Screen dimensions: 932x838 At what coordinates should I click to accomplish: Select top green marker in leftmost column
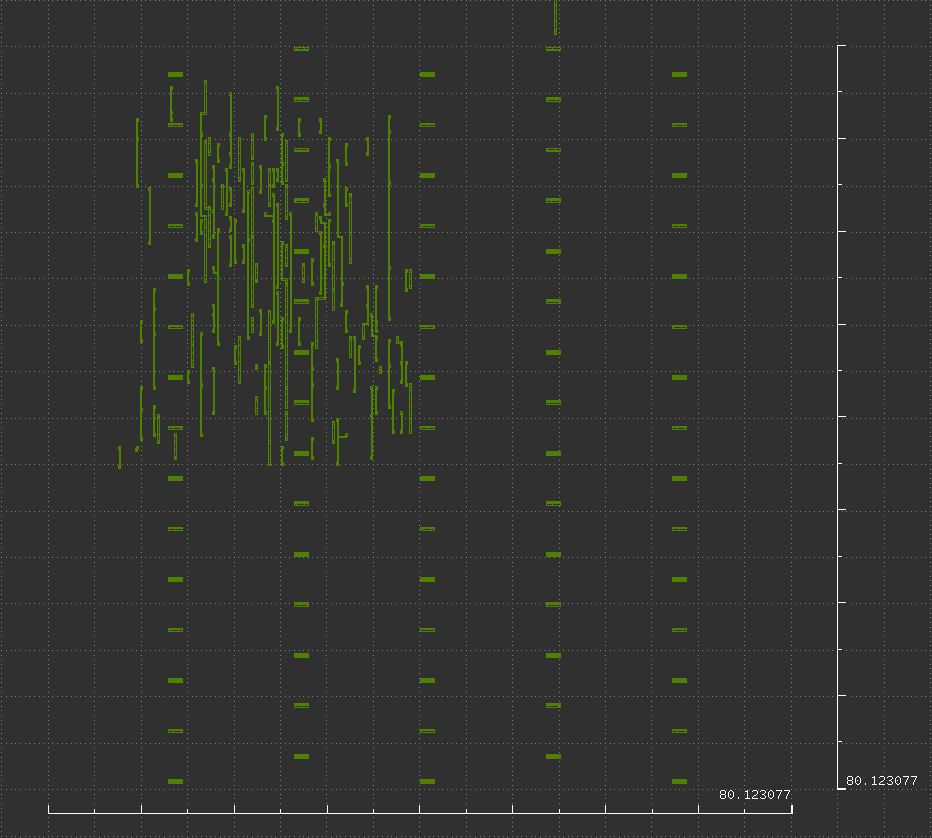175,74
